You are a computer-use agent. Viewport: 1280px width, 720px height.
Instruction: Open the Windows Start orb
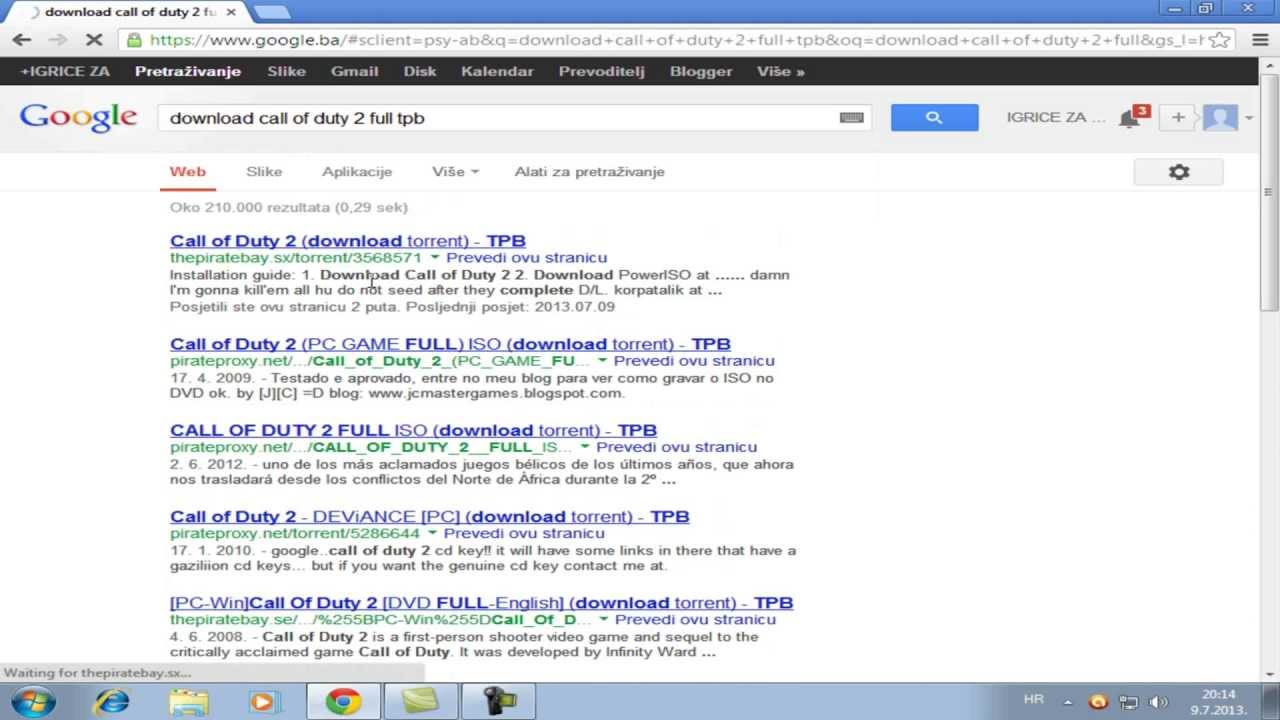(32, 701)
